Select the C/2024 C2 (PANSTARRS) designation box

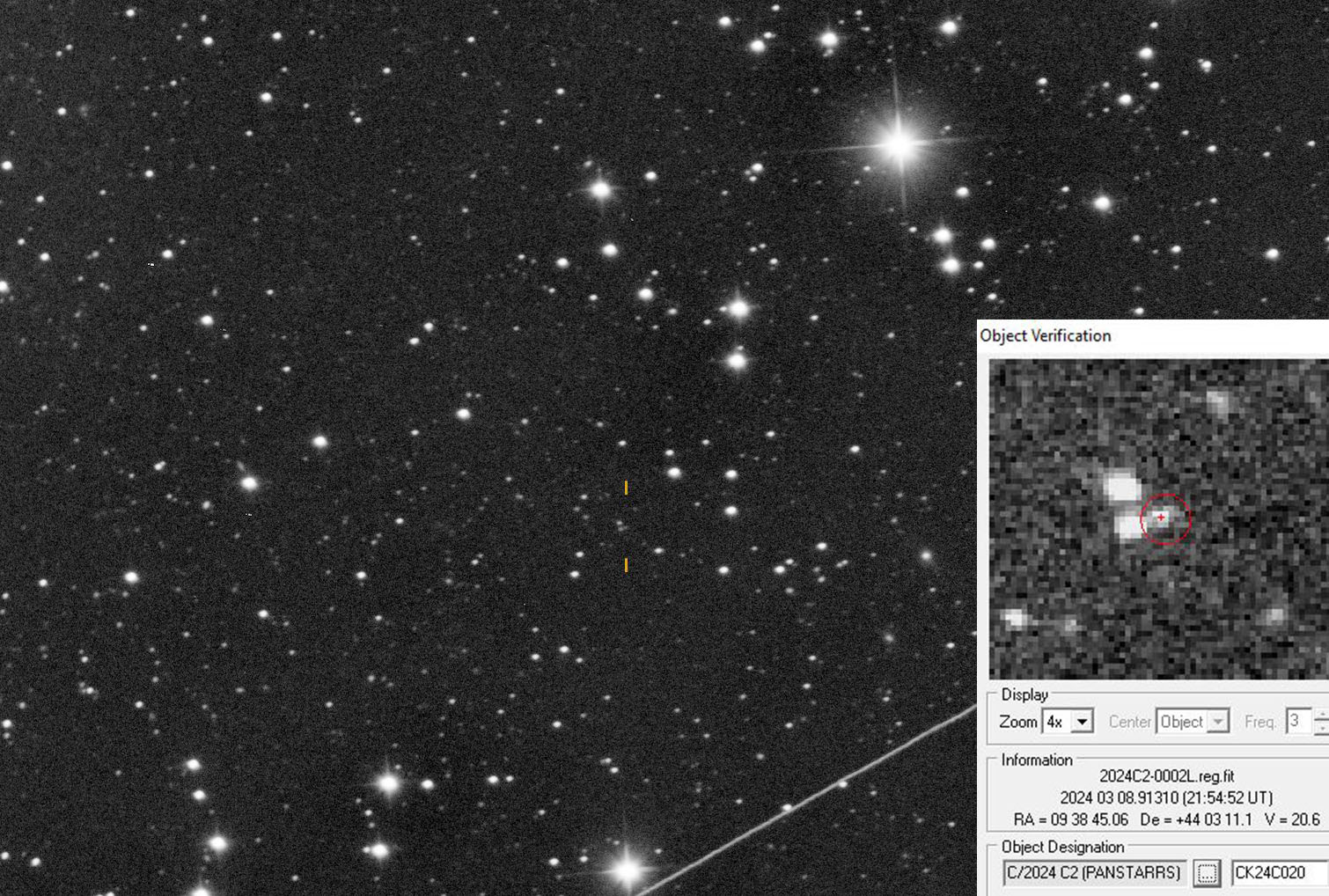[x=1094, y=873]
